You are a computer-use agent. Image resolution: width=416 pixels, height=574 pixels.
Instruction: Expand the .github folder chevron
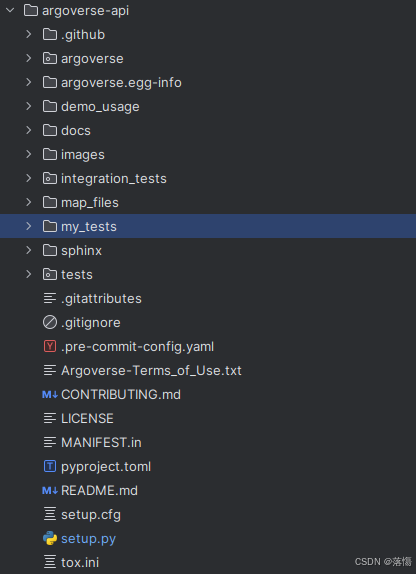click(x=29, y=34)
